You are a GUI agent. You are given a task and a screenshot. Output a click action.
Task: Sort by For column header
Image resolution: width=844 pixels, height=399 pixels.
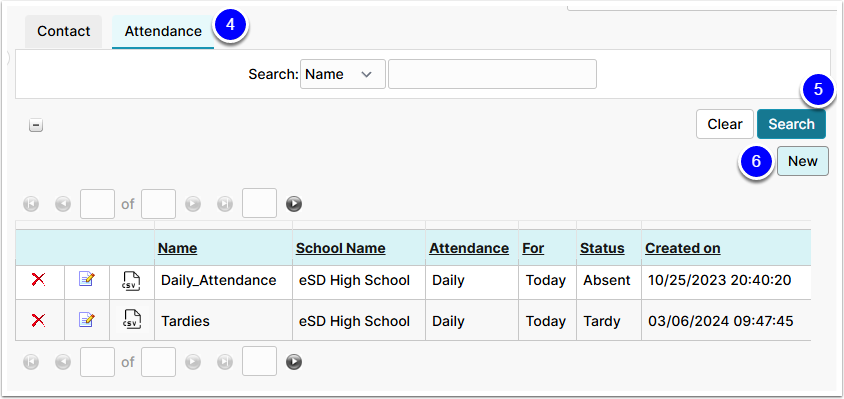coord(533,248)
